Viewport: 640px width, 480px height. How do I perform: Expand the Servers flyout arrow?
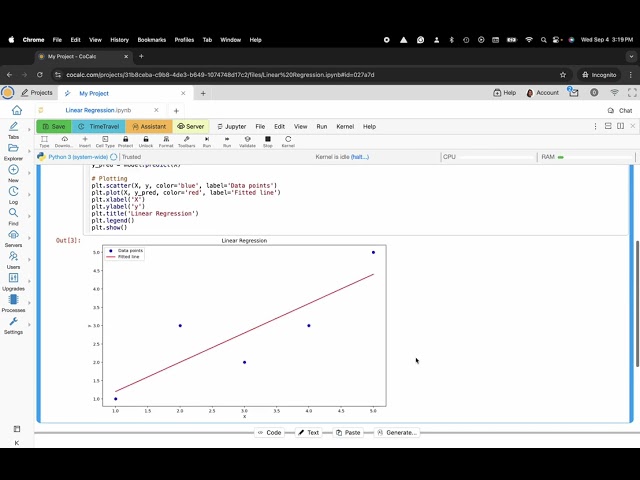[29, 238]
